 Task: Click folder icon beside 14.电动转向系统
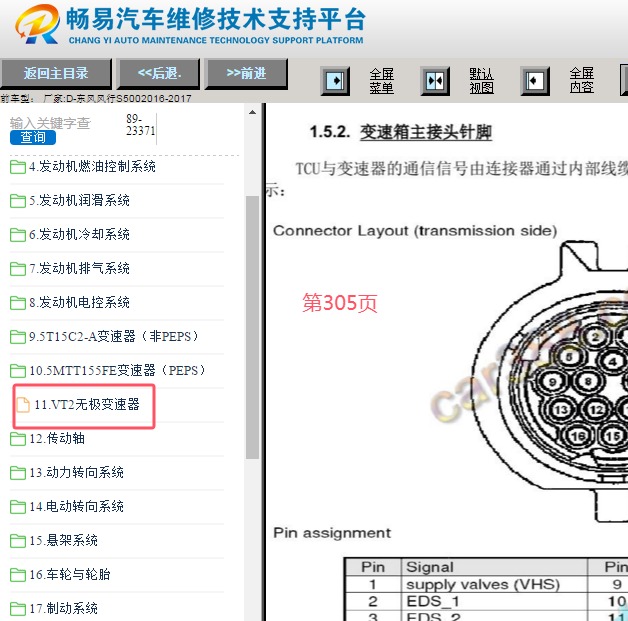tap(18, 507)
